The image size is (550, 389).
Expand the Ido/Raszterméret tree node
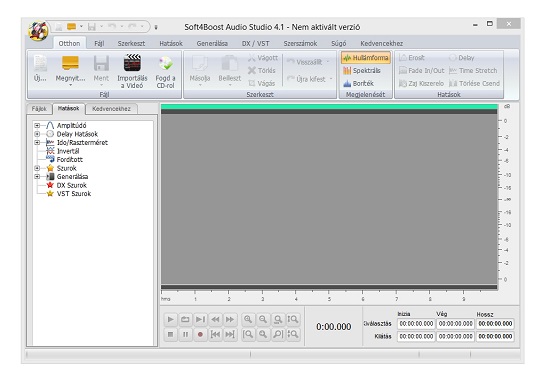pos(37,142)
